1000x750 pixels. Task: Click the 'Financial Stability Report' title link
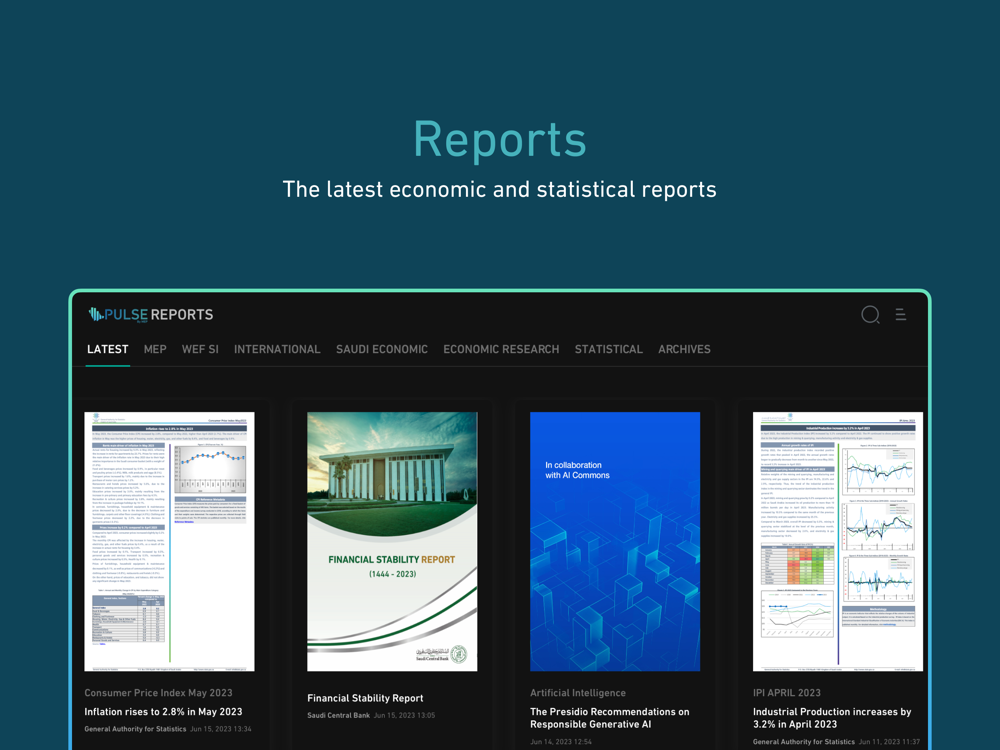[365, 698]
